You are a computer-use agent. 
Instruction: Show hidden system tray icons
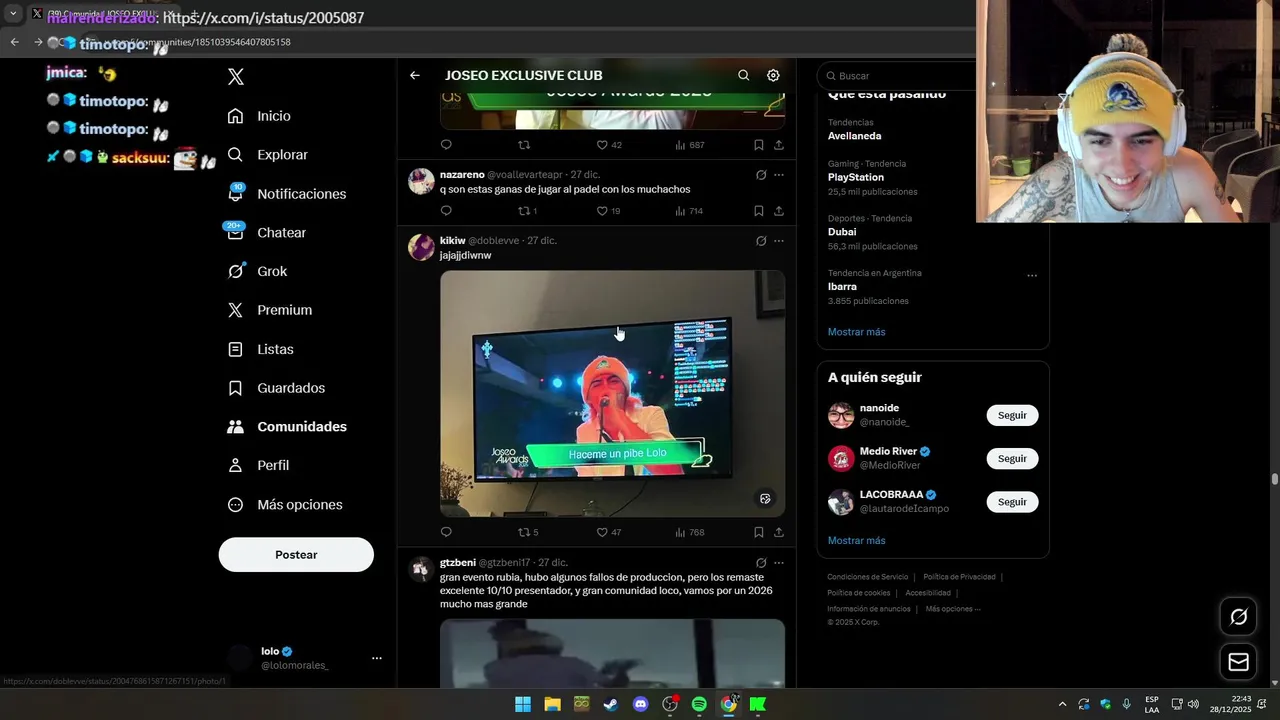pos(1062,704)
